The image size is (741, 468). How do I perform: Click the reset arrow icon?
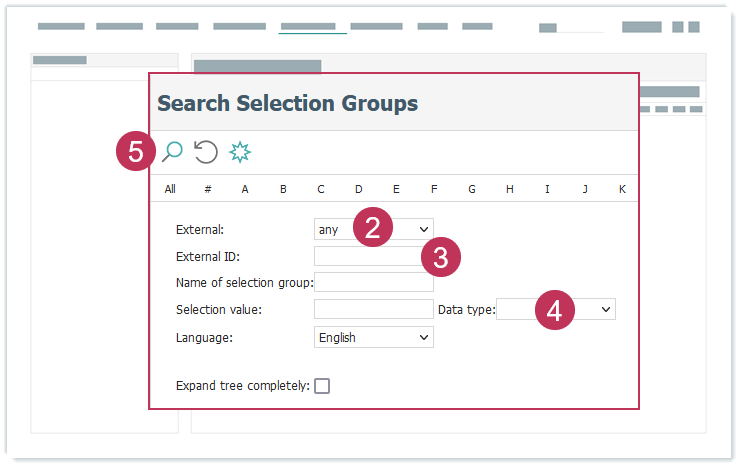[206, 151]
